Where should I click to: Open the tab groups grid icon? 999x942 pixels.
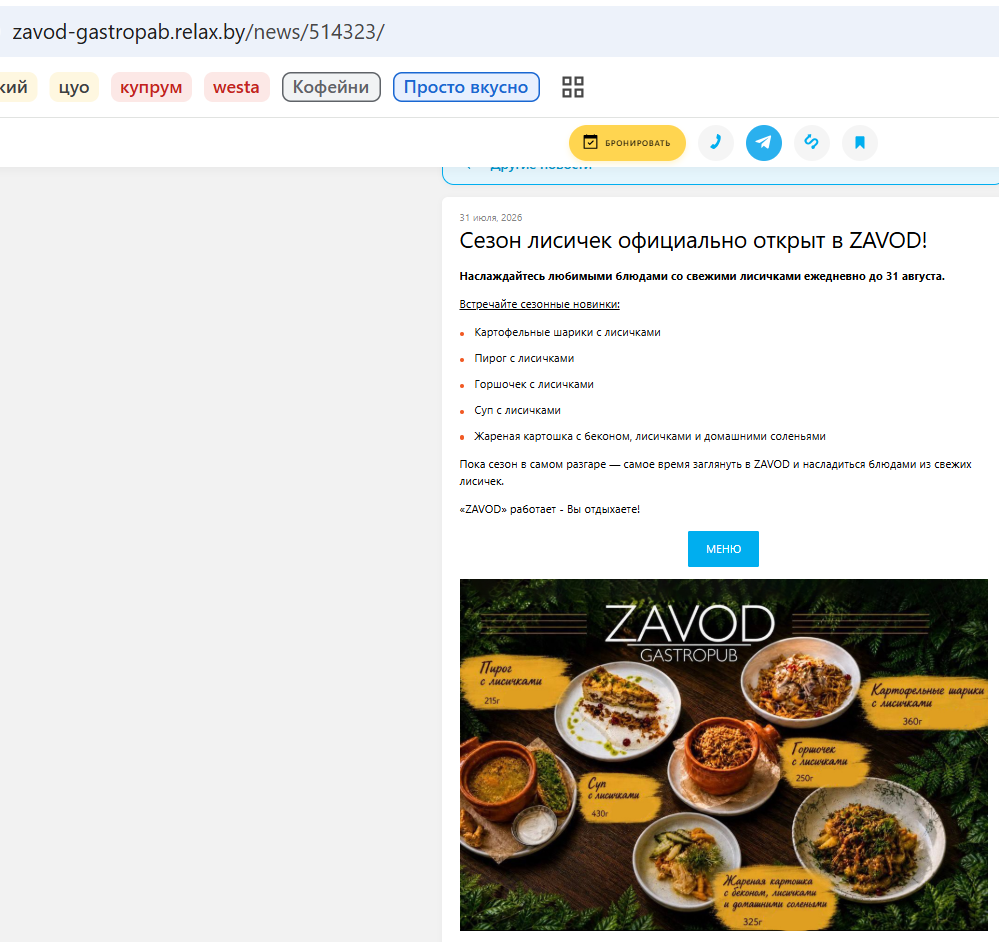573,87
